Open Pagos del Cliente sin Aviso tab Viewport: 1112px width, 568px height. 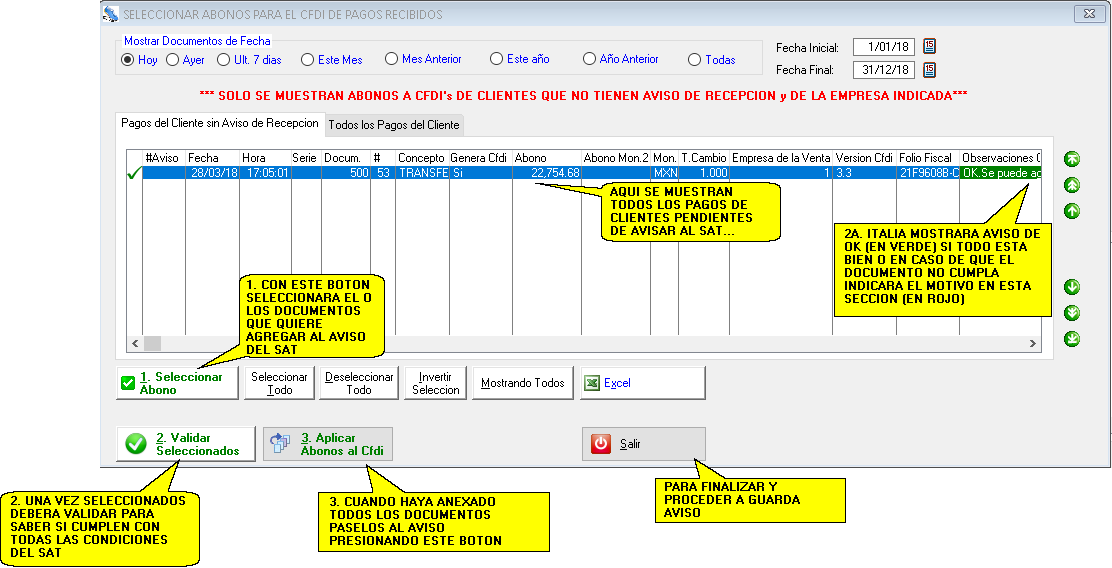coord(218,124)
